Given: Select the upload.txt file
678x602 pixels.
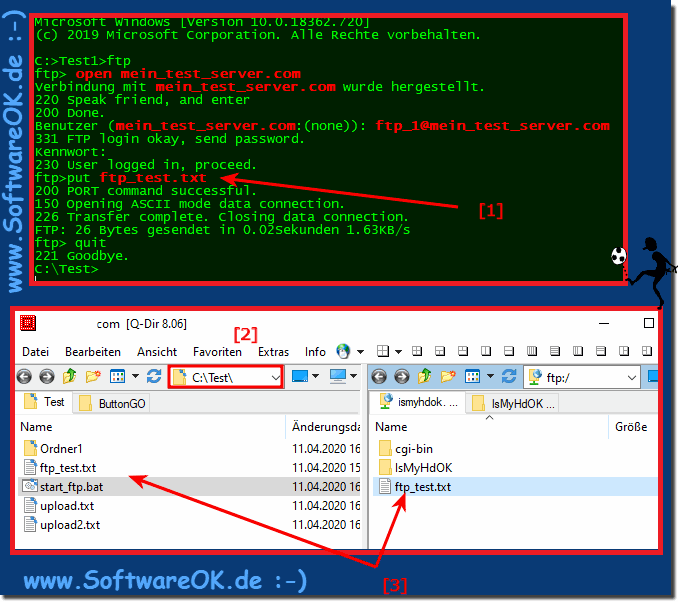Looking at the screenshot, I should click(x=59, y=506).
